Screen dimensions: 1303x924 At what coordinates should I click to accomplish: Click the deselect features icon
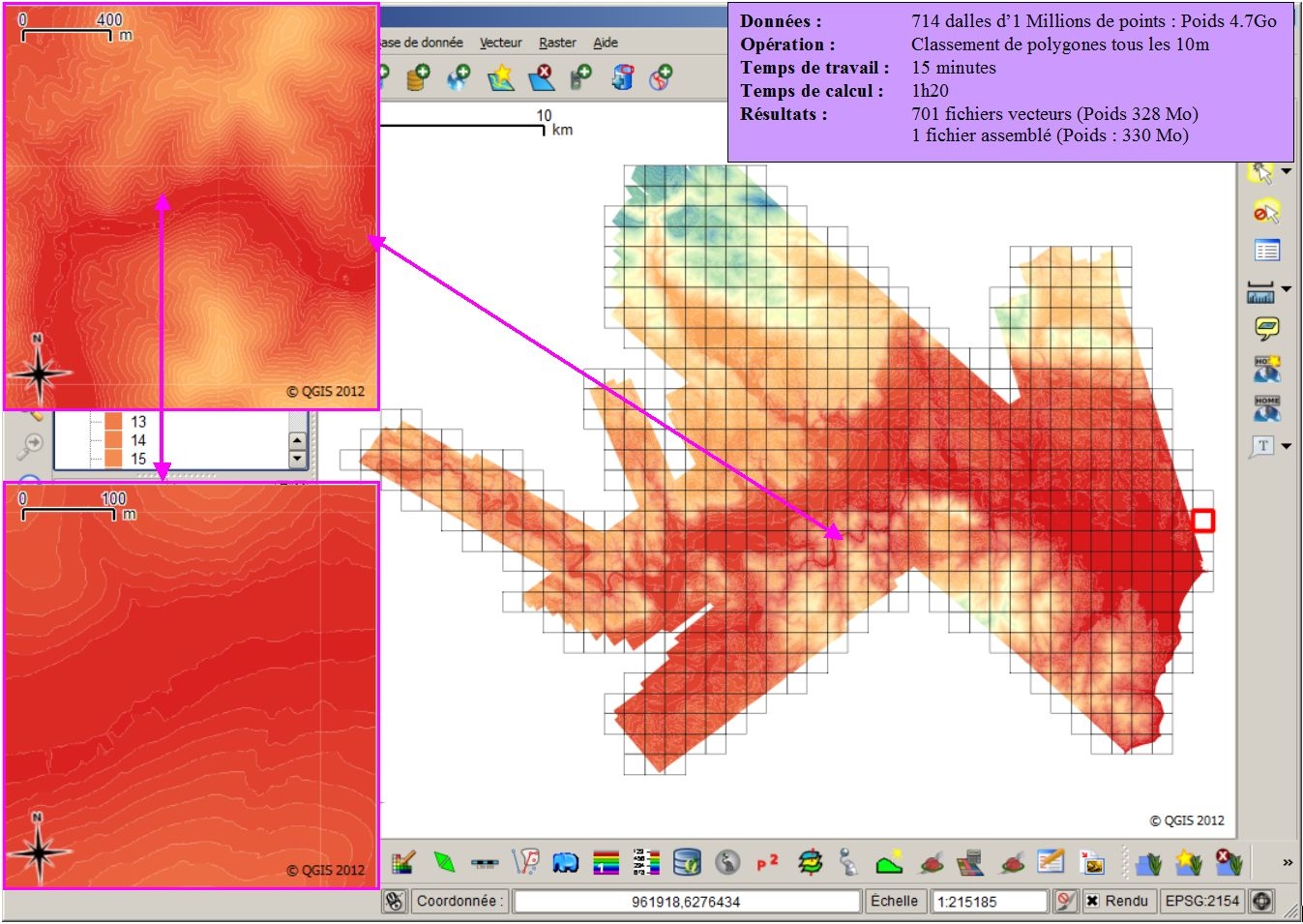click(x=1266, y=212)
